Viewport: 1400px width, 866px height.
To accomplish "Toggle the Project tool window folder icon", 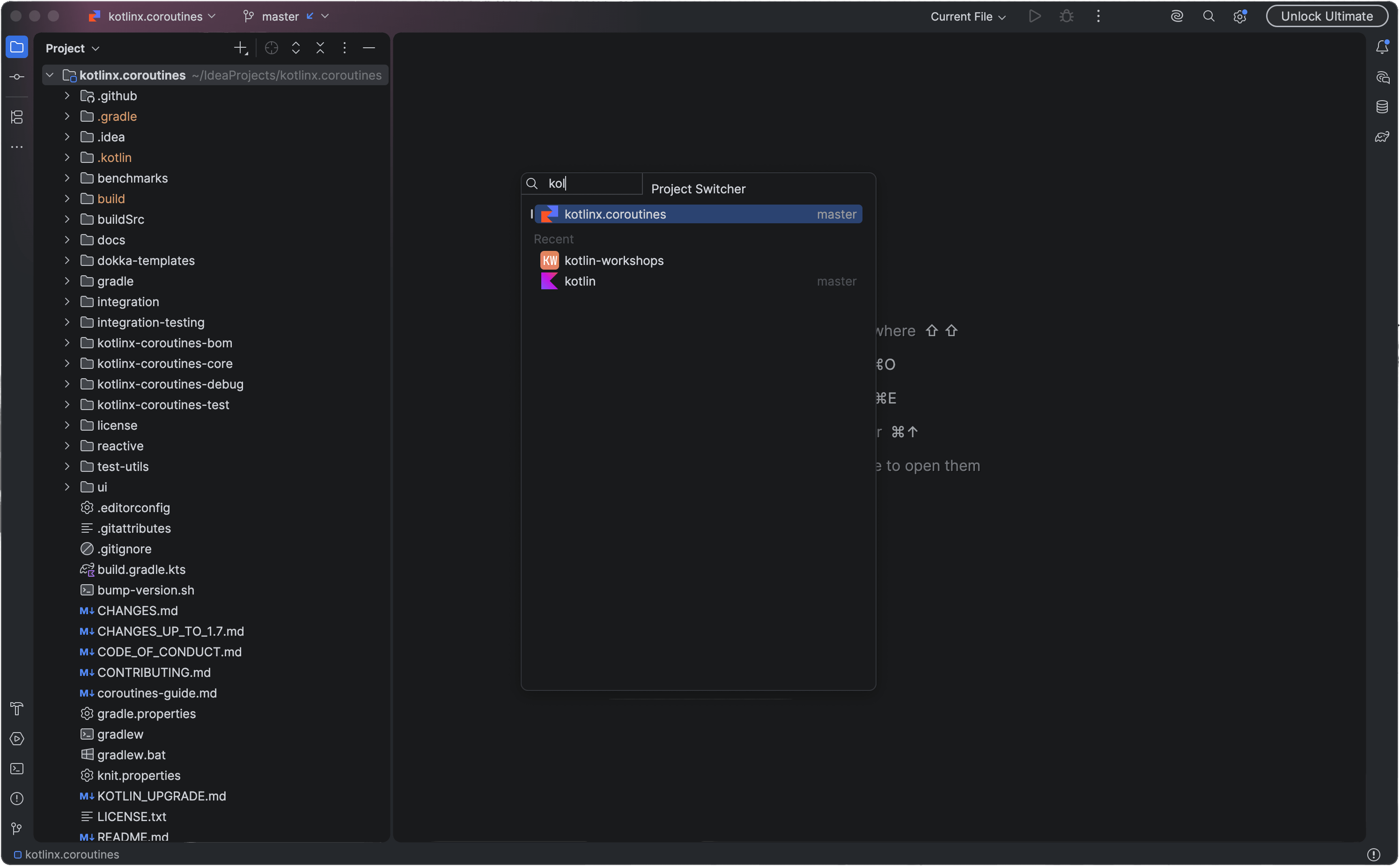I will pyautogui.click(x=16, y=47).
